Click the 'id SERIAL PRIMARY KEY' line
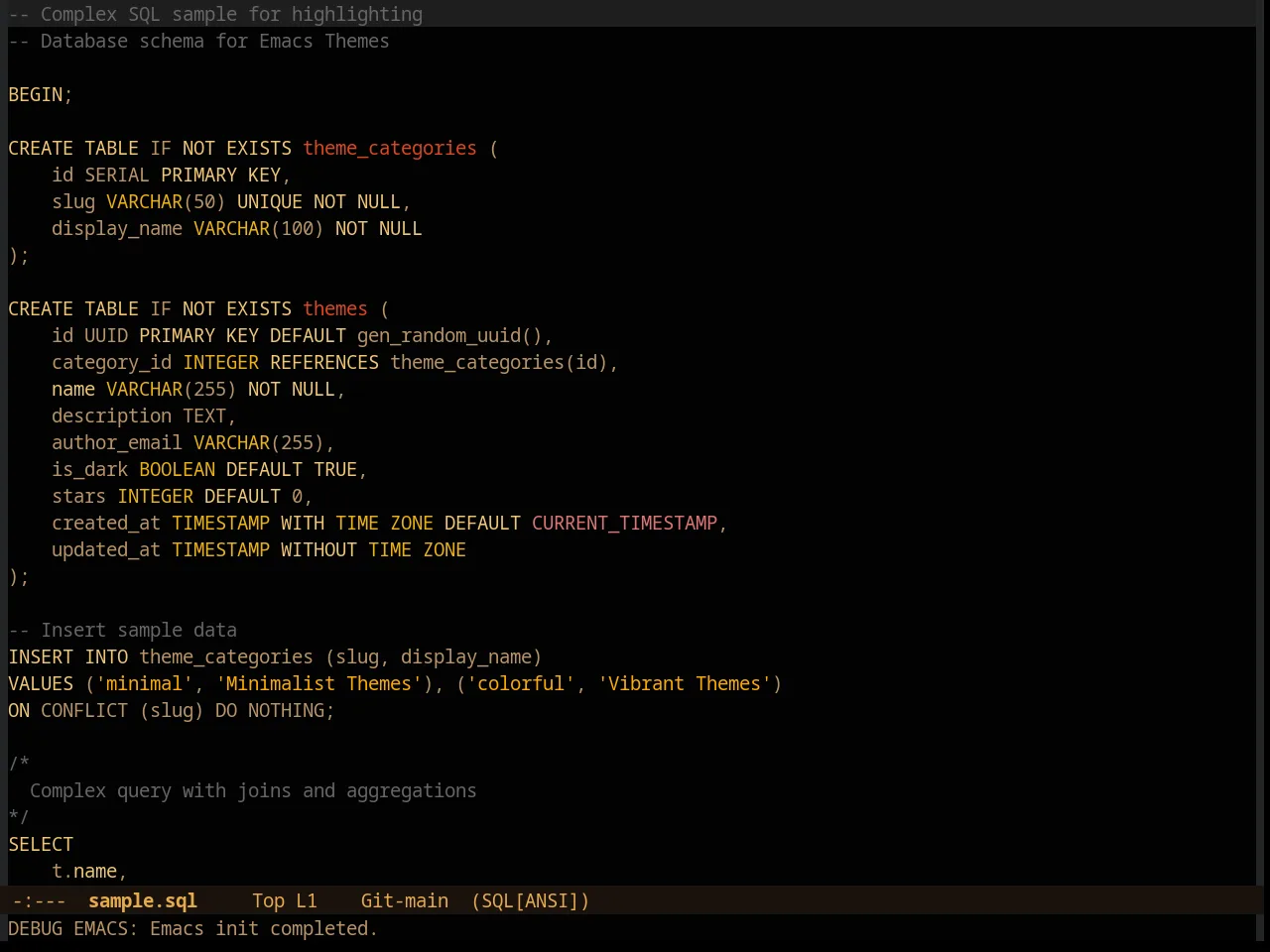1270x952 pixels. tap(171, 175)
